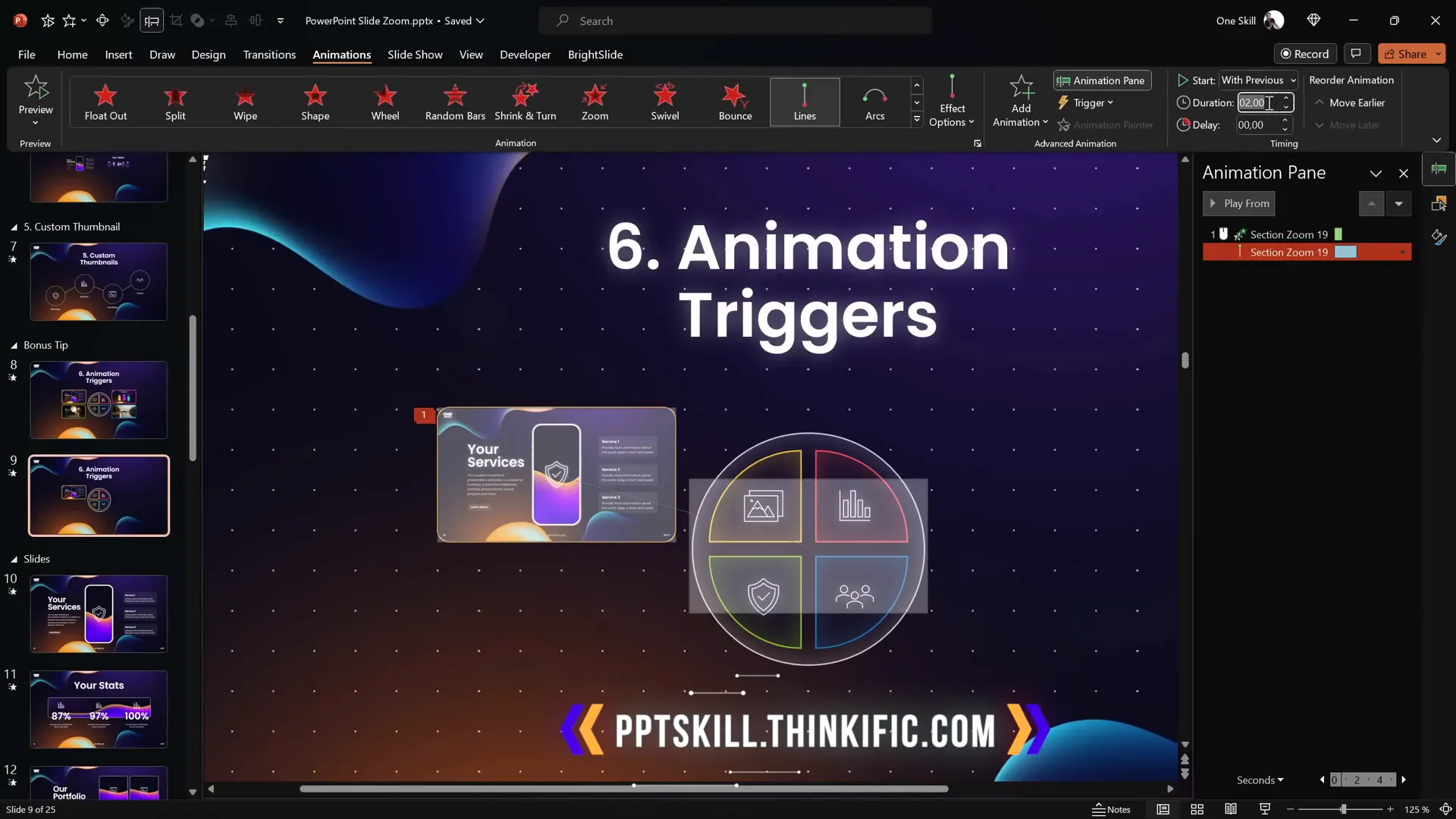
Task: Toggle the Notes pane visibility
Action: point(1112,809)
